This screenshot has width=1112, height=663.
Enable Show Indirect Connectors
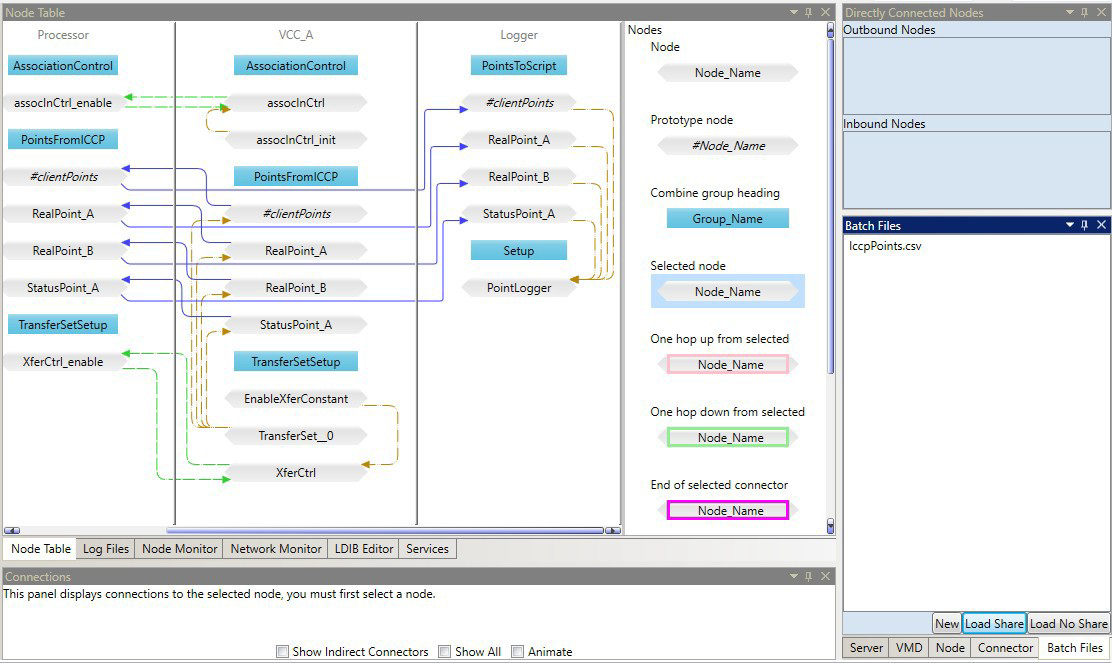pos(282,651)
